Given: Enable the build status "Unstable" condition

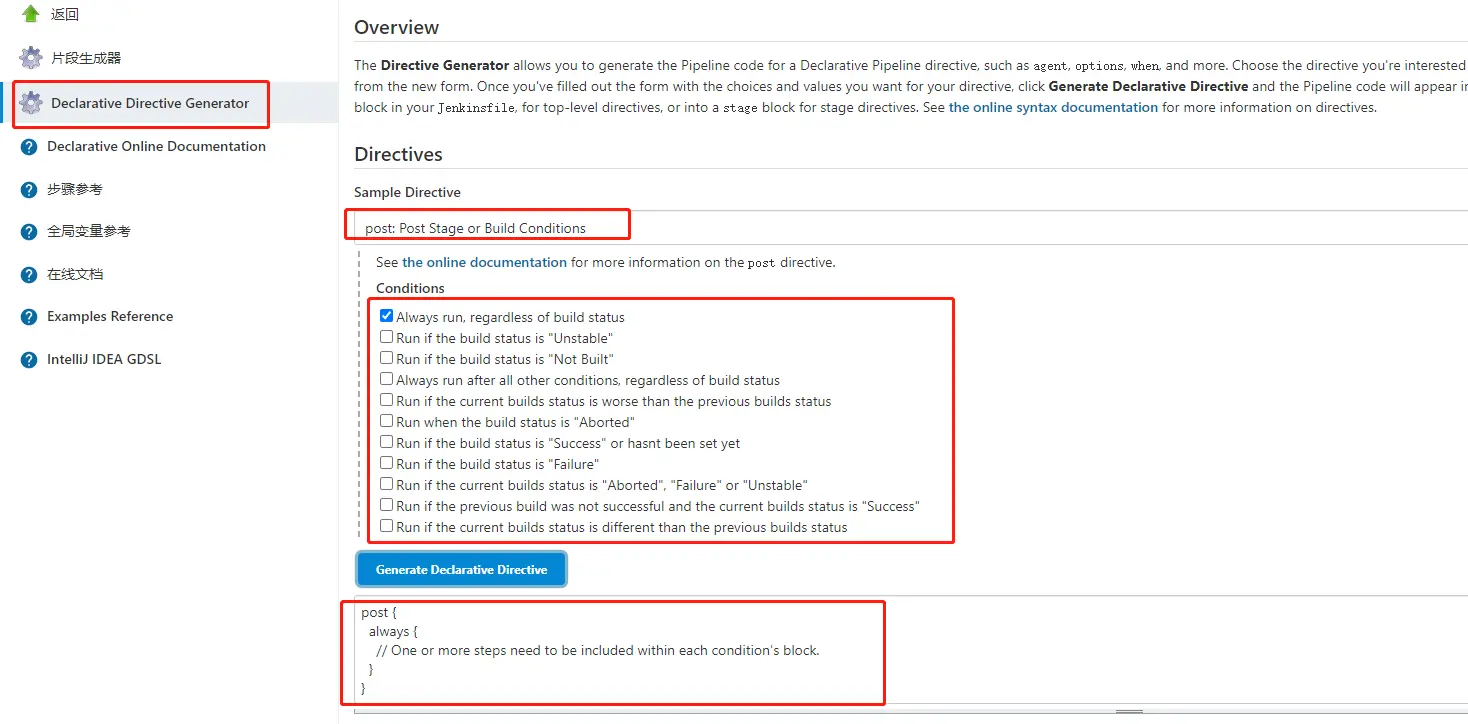Looking at the screenshot, I should click(x=387, y=338).
